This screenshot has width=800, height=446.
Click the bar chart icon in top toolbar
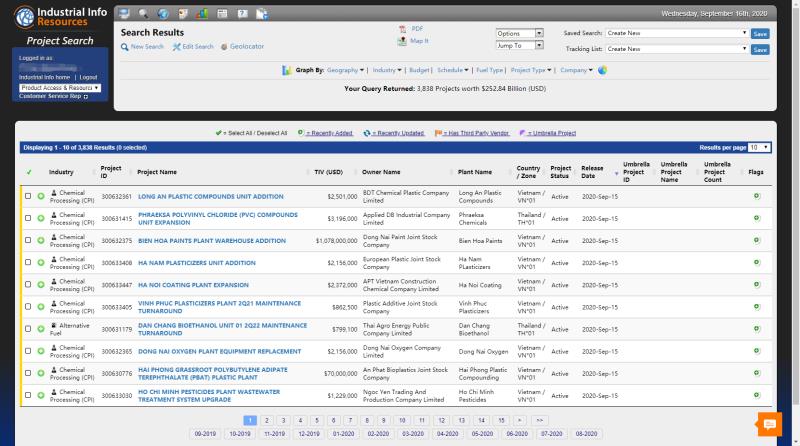(x=201, y=13)
